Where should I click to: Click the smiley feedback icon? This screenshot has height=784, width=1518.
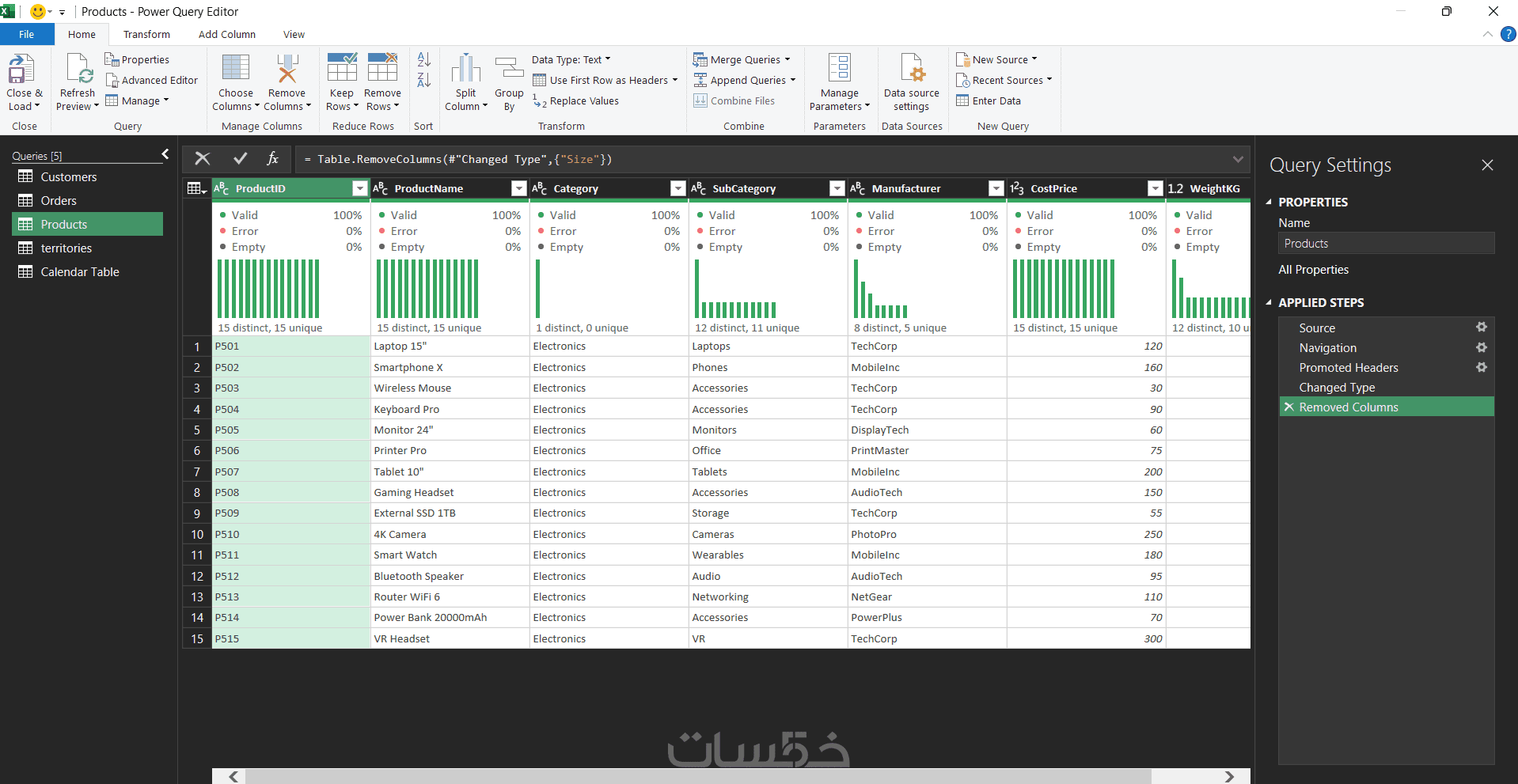(37, 11)
